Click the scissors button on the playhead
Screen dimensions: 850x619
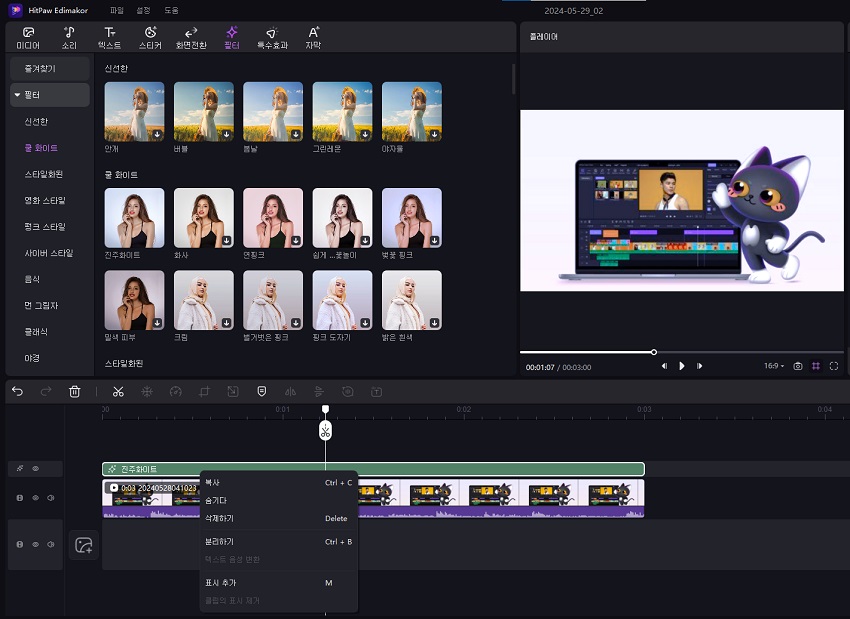pyautogui.click(x=325, y=431)
